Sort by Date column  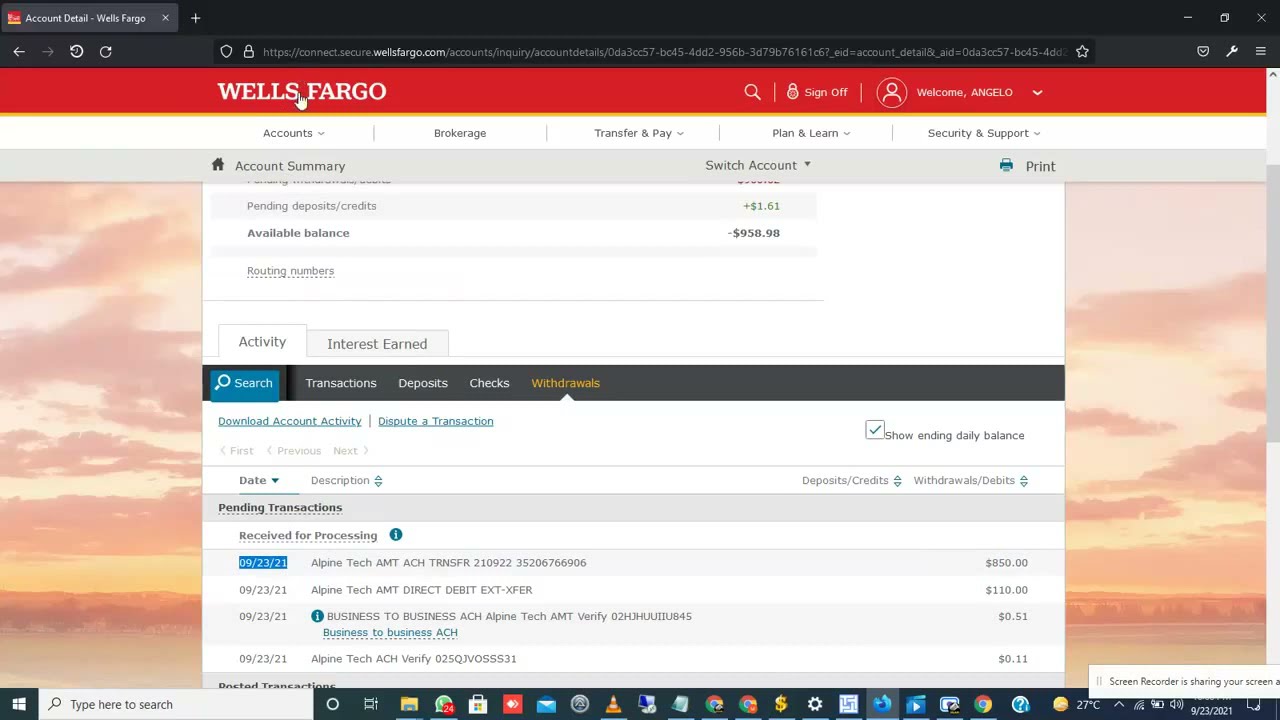tap(259, 480)
